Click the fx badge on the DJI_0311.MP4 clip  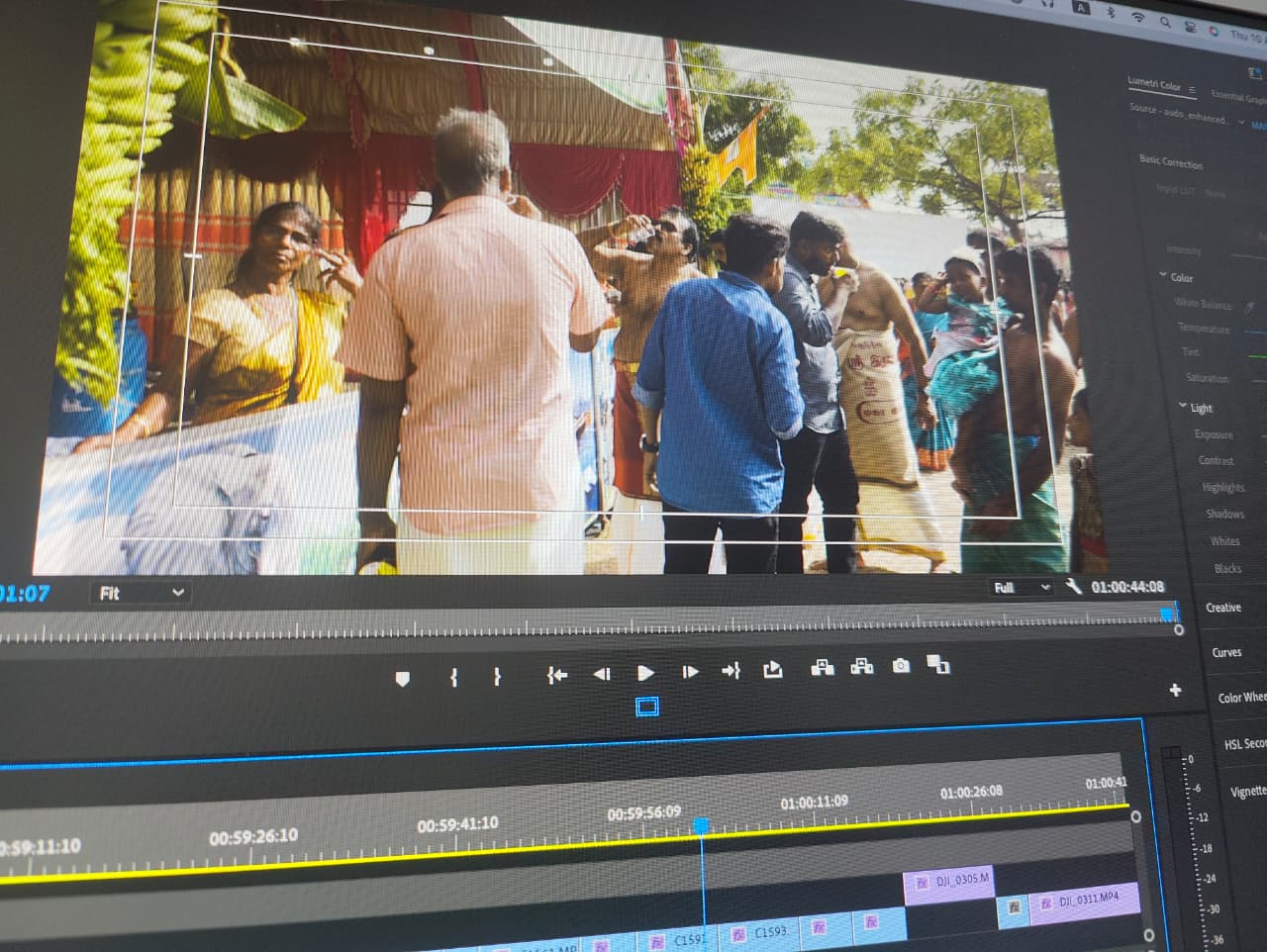click(1045, 904)
